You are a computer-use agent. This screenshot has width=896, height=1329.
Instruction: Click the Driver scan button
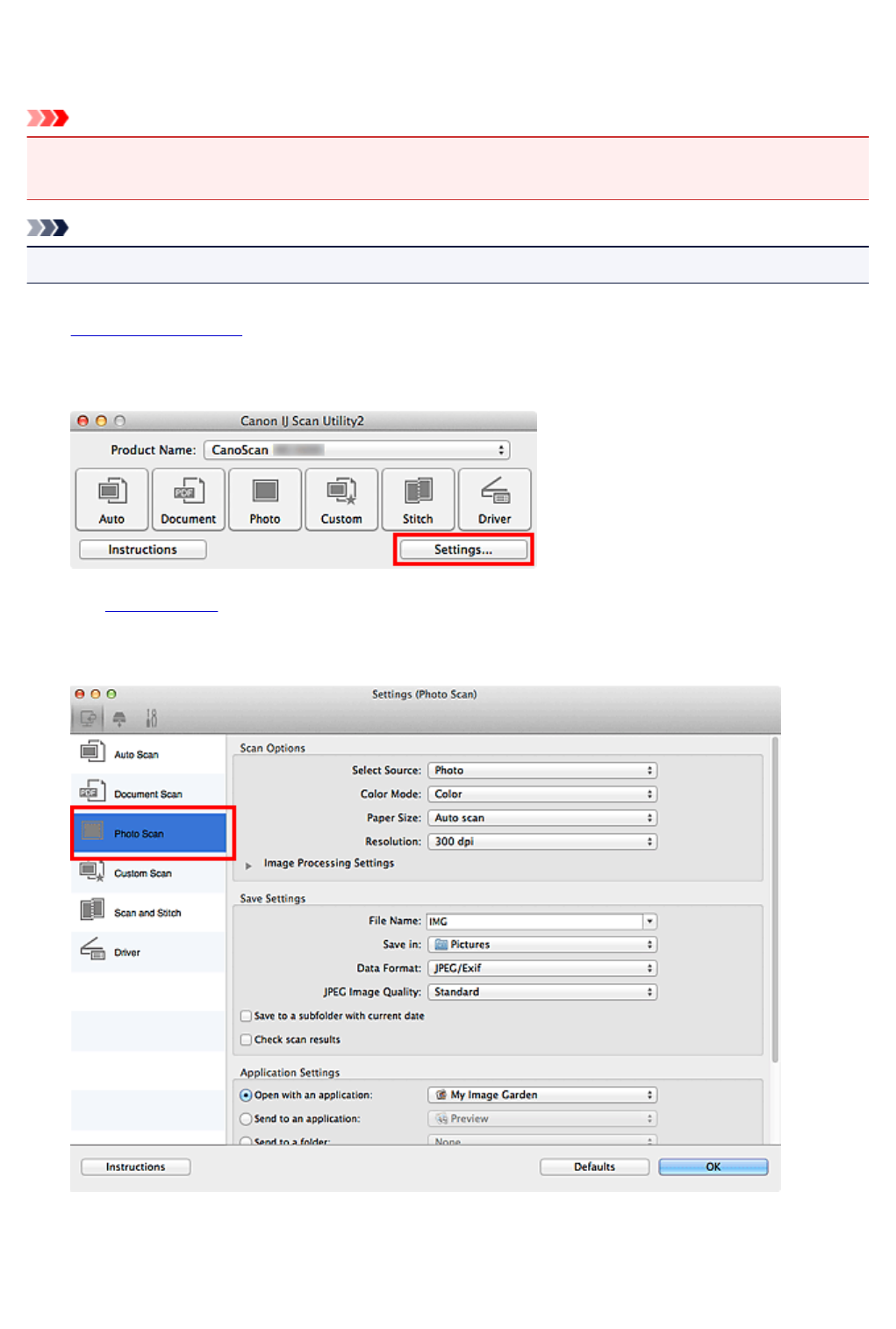[494, 499]
